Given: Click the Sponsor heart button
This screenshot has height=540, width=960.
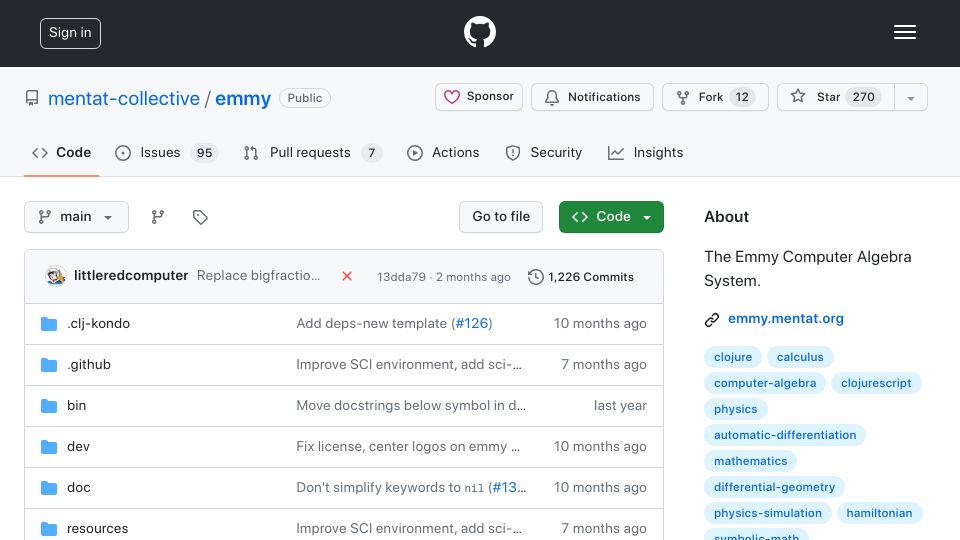Looking at the screenshot, I should point(479,97).
